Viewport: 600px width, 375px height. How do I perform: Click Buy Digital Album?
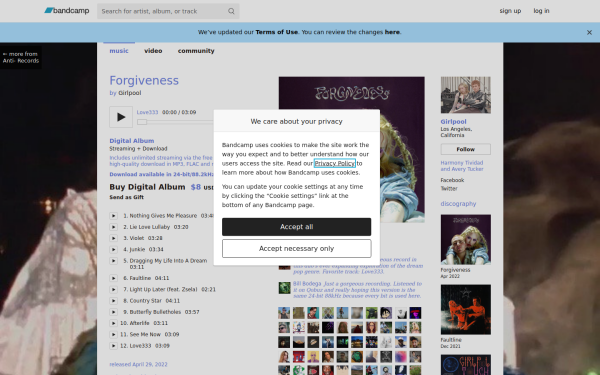[x=147, y=187]
